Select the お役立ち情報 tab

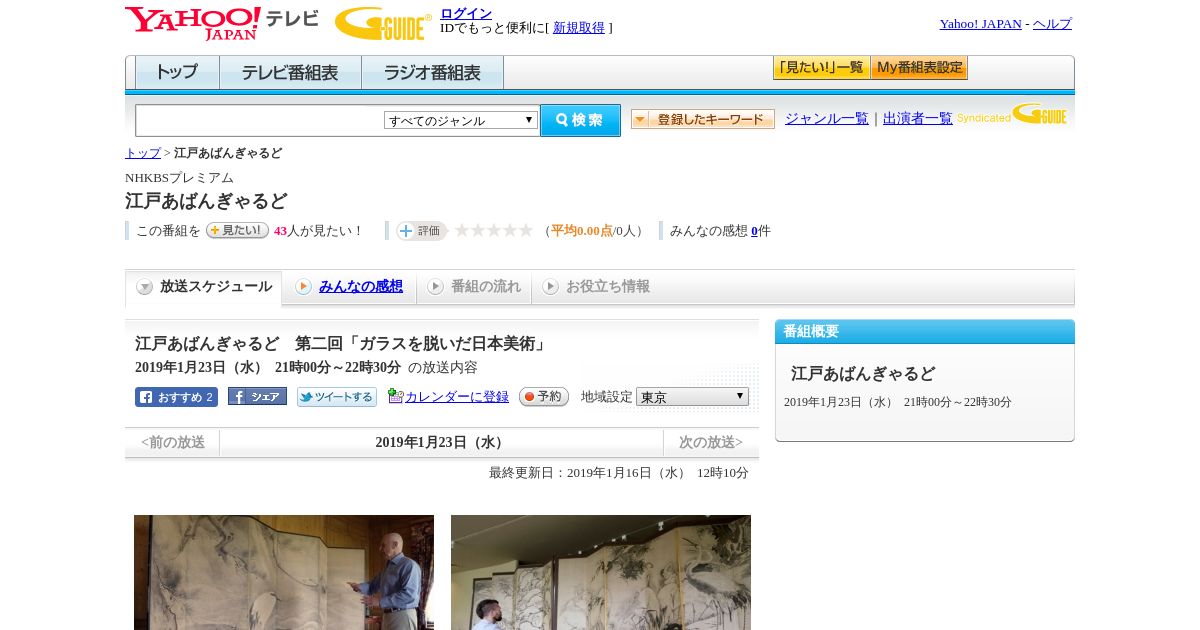click(x=596, y=287)
